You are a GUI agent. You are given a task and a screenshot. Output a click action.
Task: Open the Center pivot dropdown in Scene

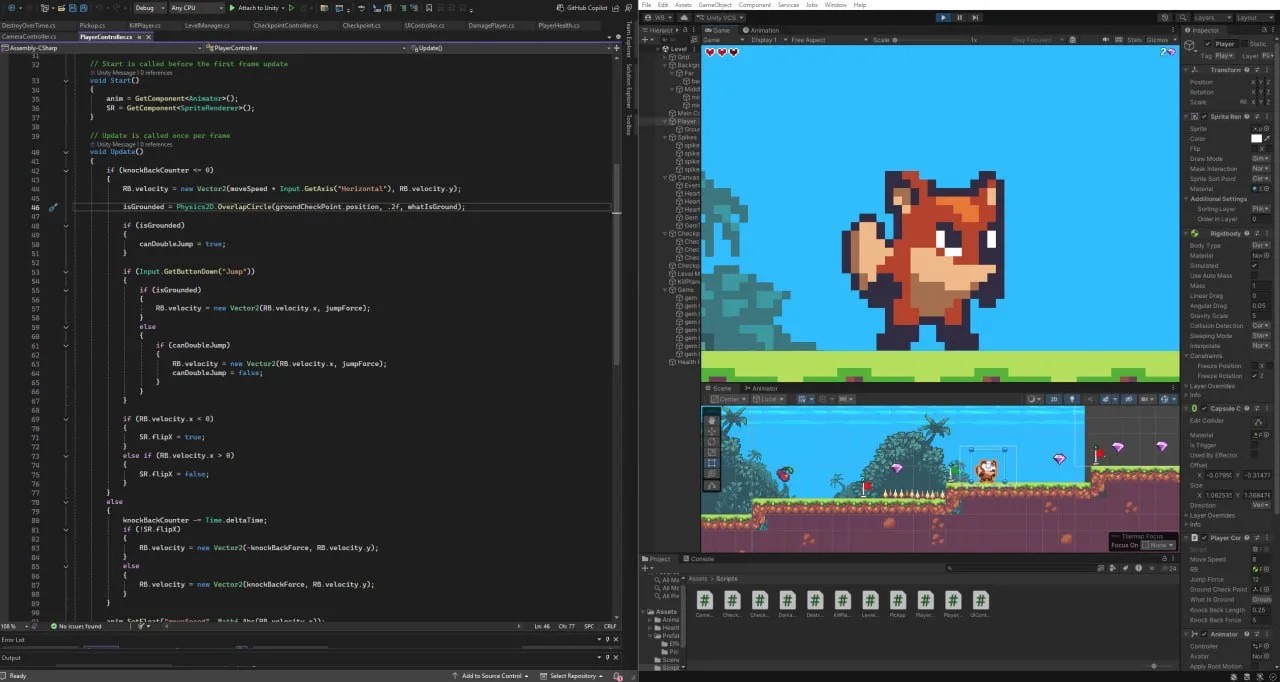727,399
